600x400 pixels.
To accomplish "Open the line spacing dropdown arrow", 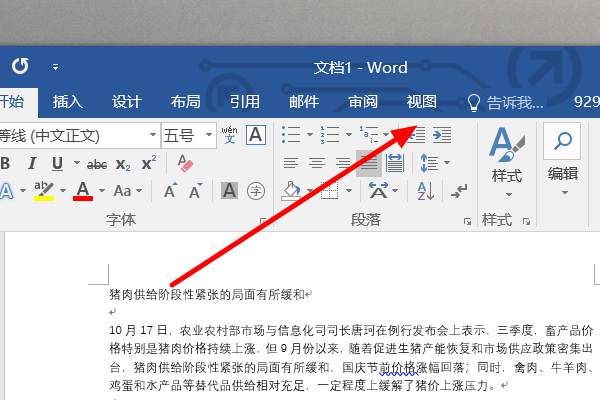I will click(x=447, y=163).
